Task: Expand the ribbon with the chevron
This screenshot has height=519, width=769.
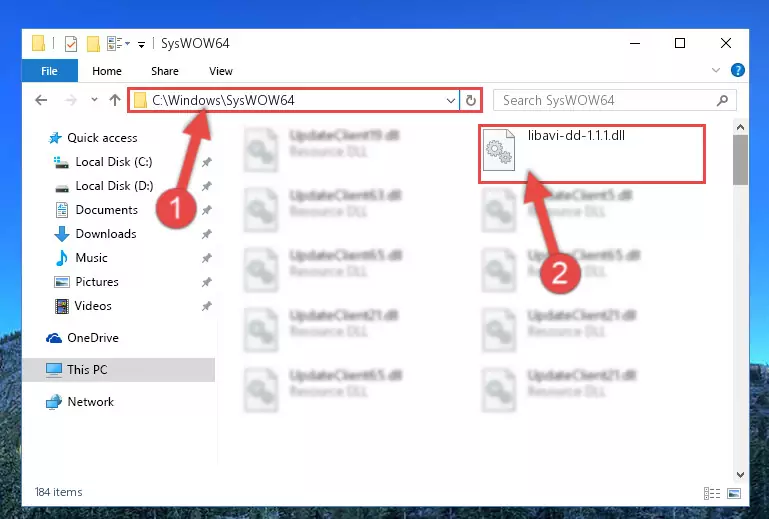Action: 716,70
